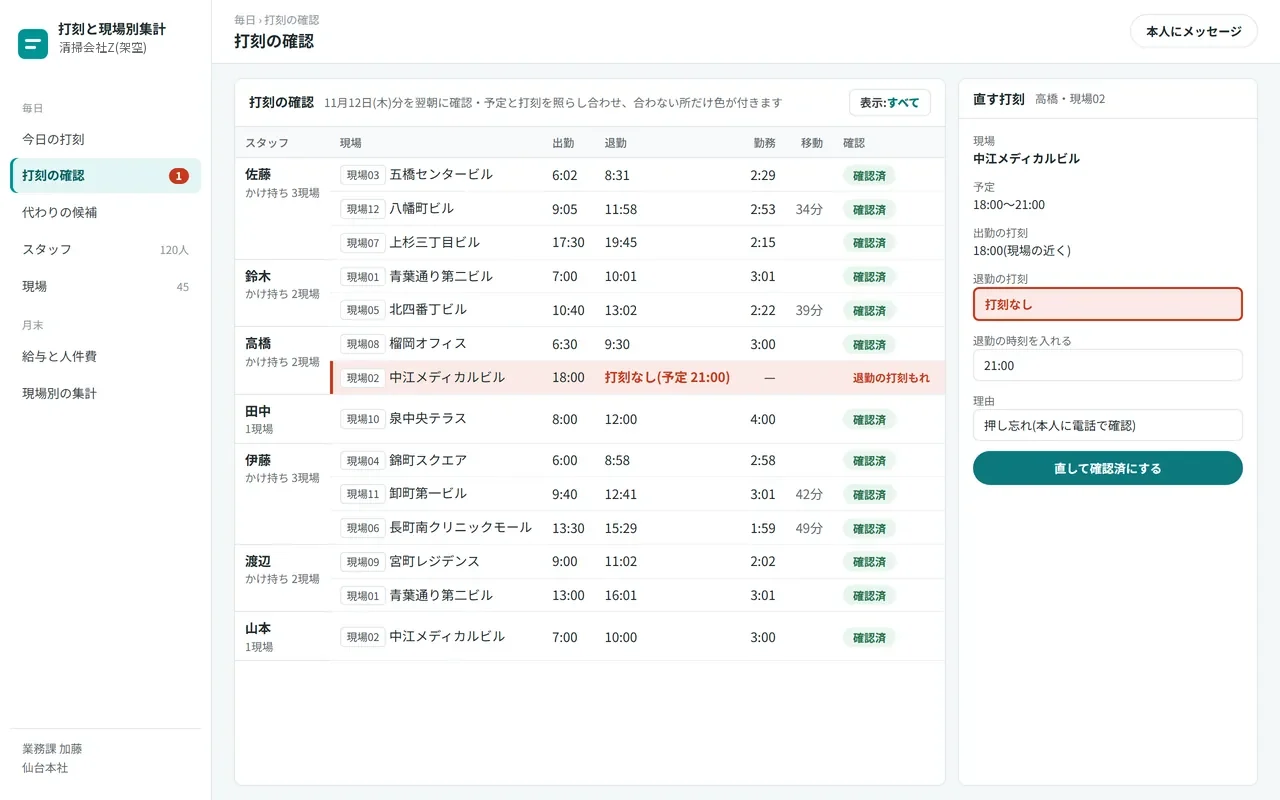Click 青葉通り第二ビル in 鈴木's rows
Image resolution: width=1280 pixels, height=800 pixels.
tap(441, 277)
